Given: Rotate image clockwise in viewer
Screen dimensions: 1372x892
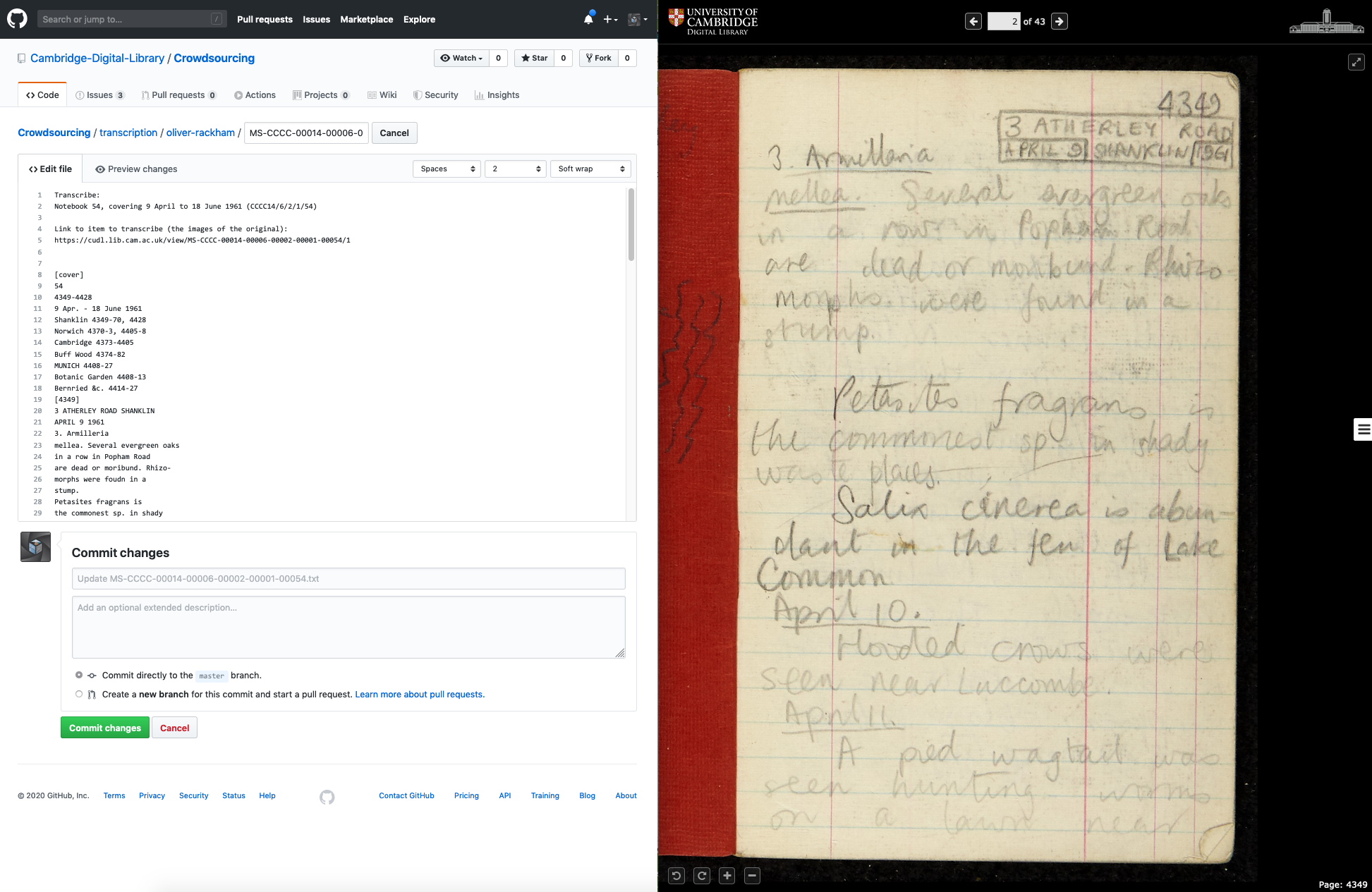Looking at the screenshot, I should (x=702, y=876).
